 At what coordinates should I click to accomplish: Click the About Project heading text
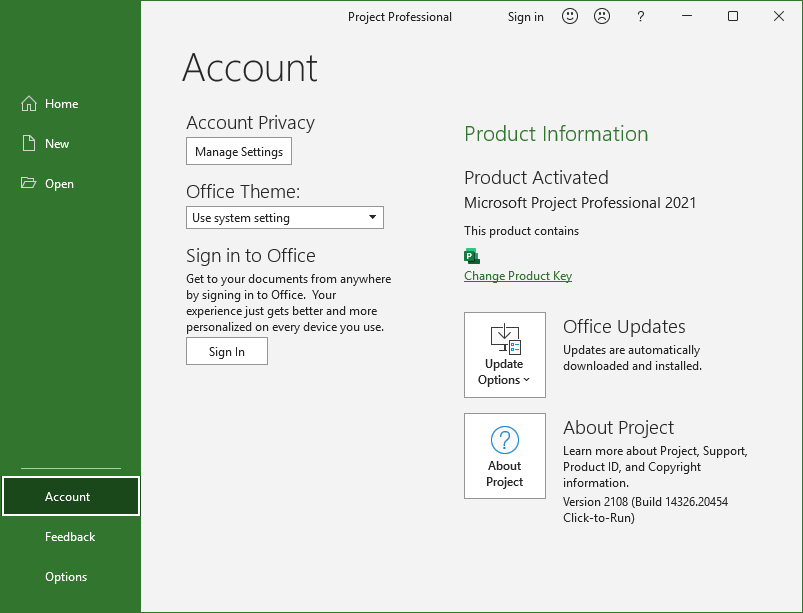[x=619, y=428]
